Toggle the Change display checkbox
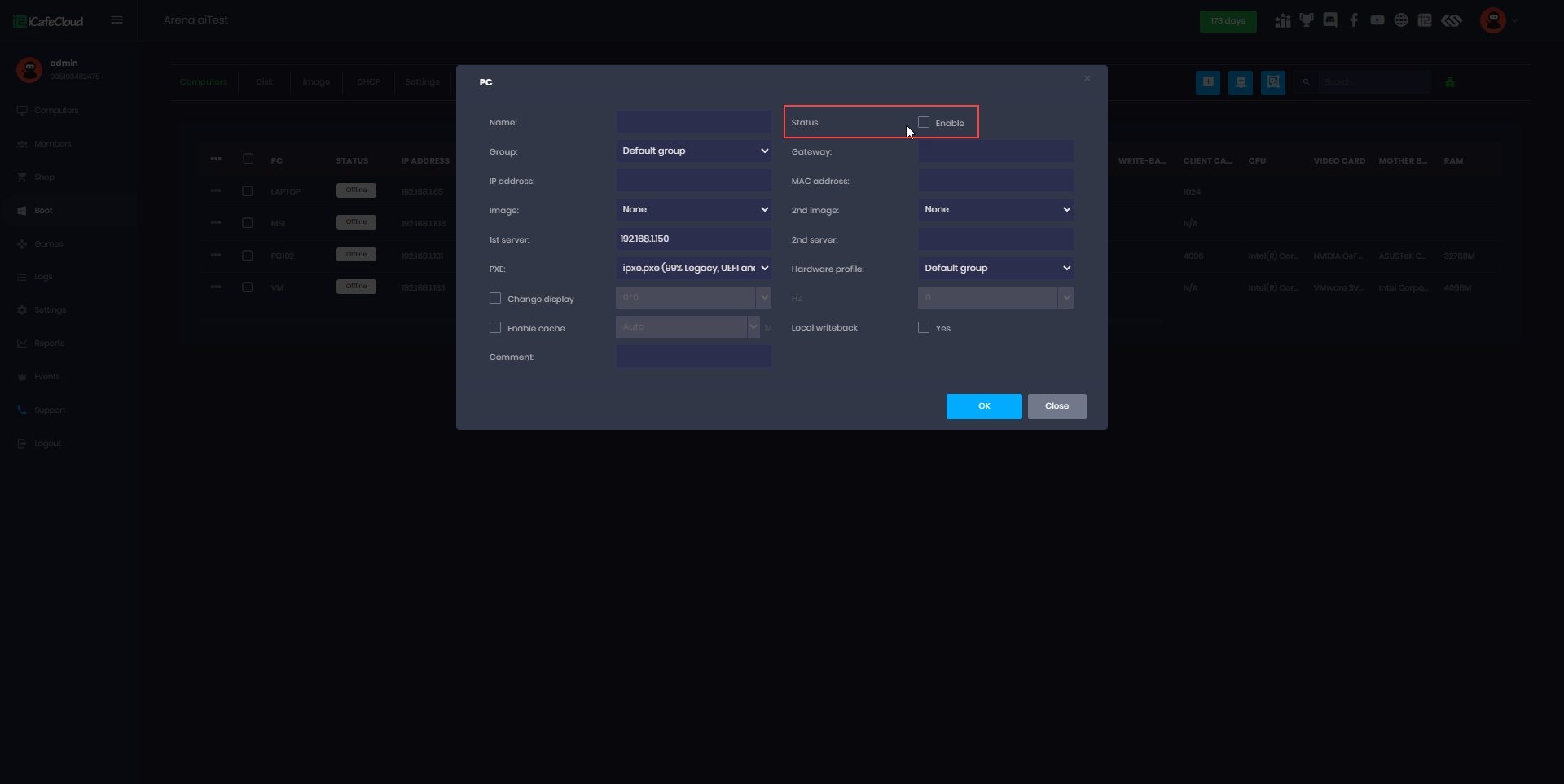1564x784 pixels. click(x=496, y=298)
